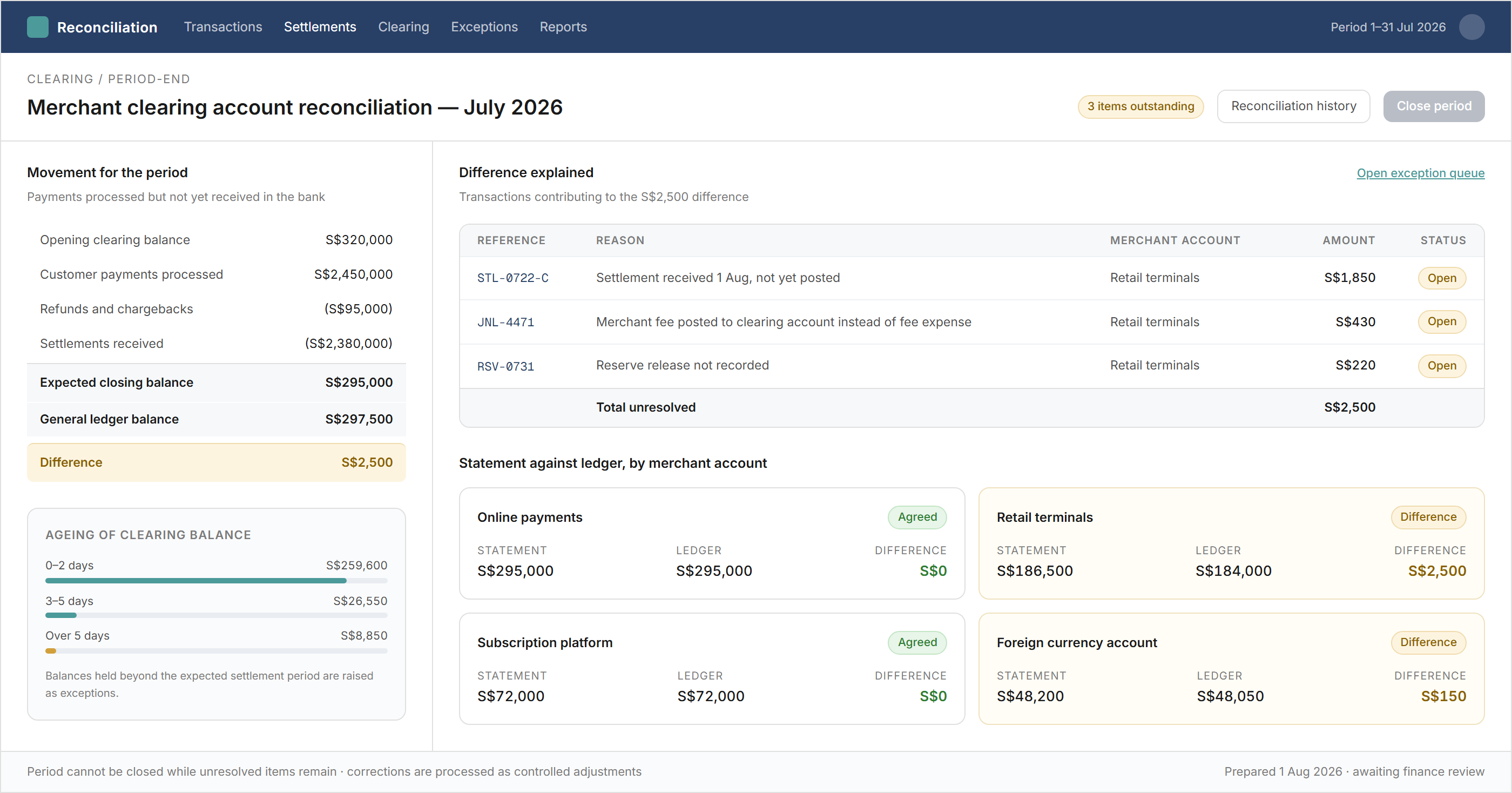Select the 3–5 days ageing bar
The height and width of the screenshot is (793, 1512).
point(216,615)
